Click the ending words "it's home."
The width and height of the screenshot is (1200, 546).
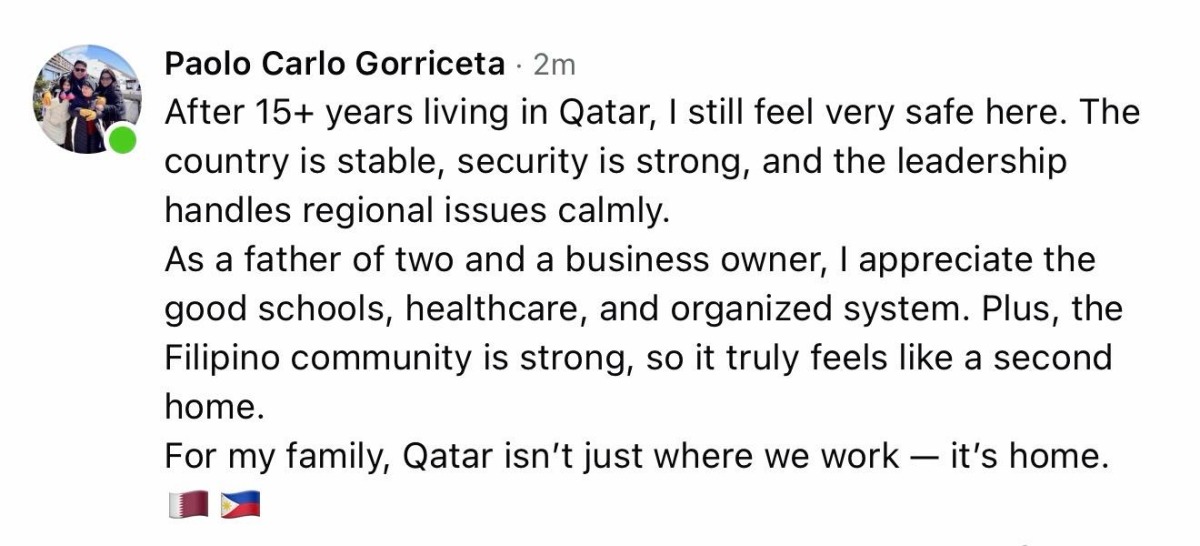coord(1027,456)
